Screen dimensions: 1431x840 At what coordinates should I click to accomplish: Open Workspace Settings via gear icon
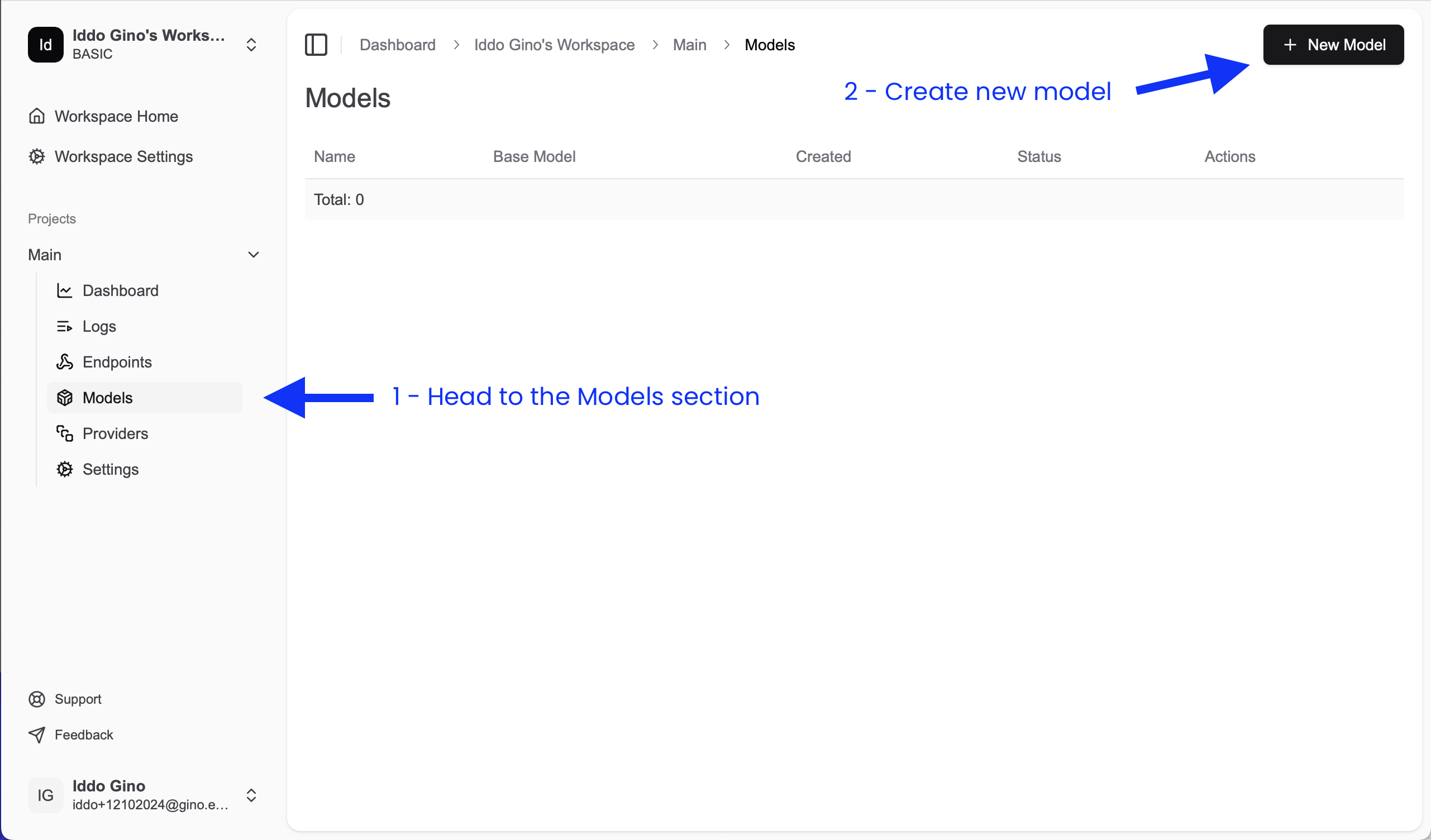(36, 156)
